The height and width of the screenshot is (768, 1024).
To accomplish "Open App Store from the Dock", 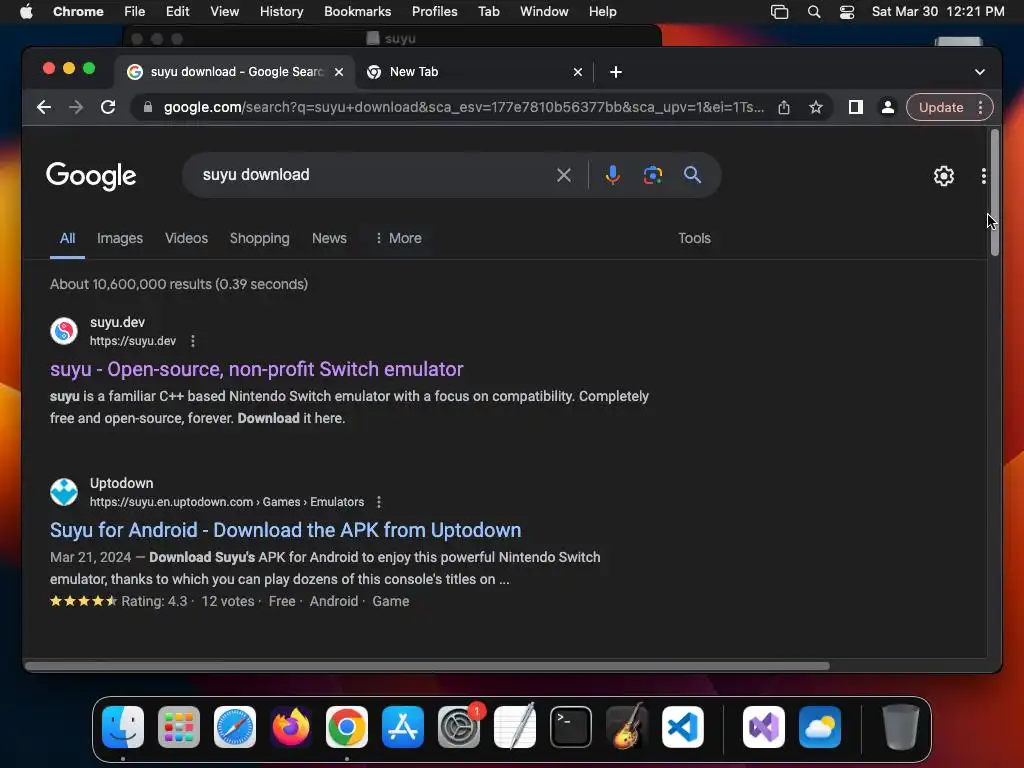I will point(403,727).
